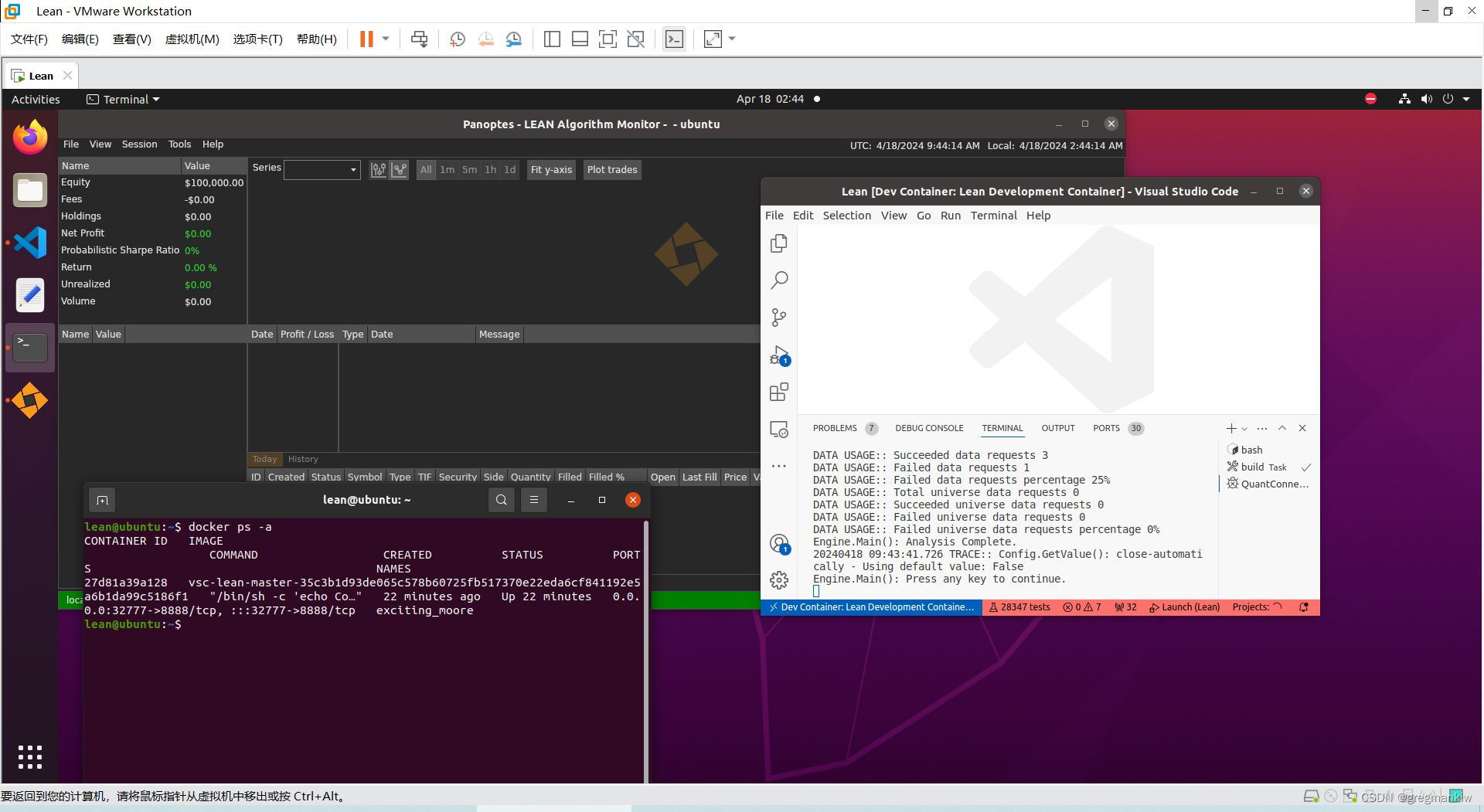This screenshot has height=812, width=1484.
Task: Open Selection menu in VS Code
Action: [x=846, y=216]
